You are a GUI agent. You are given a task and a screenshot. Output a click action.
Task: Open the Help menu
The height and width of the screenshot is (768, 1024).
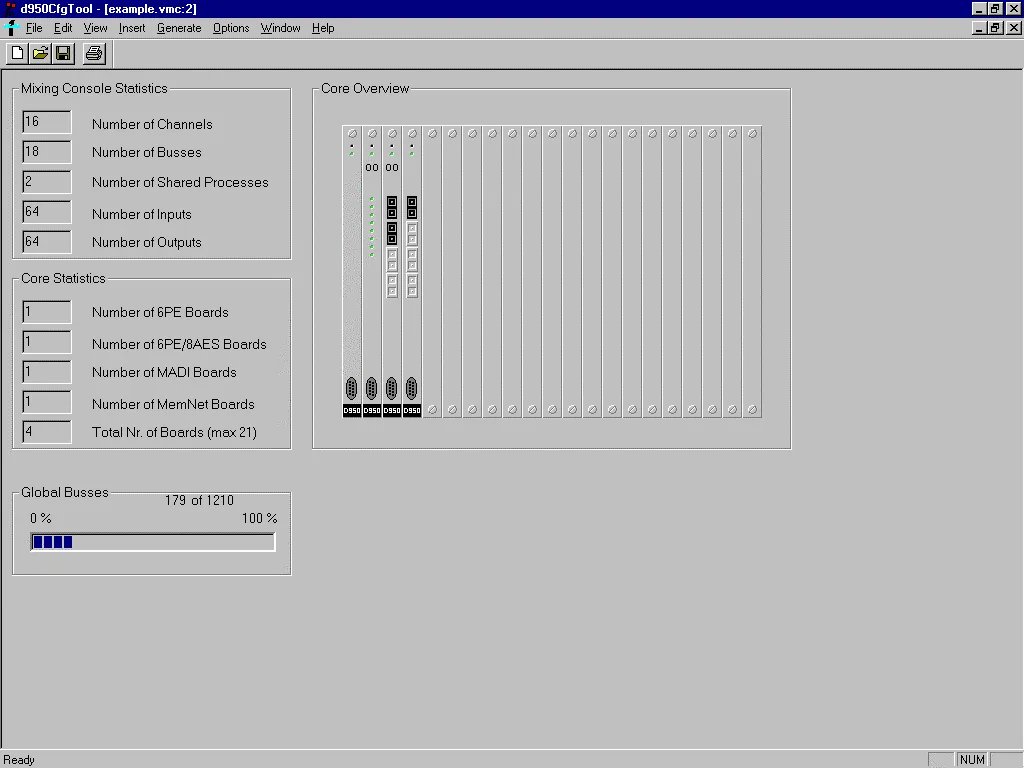(323, 28)
